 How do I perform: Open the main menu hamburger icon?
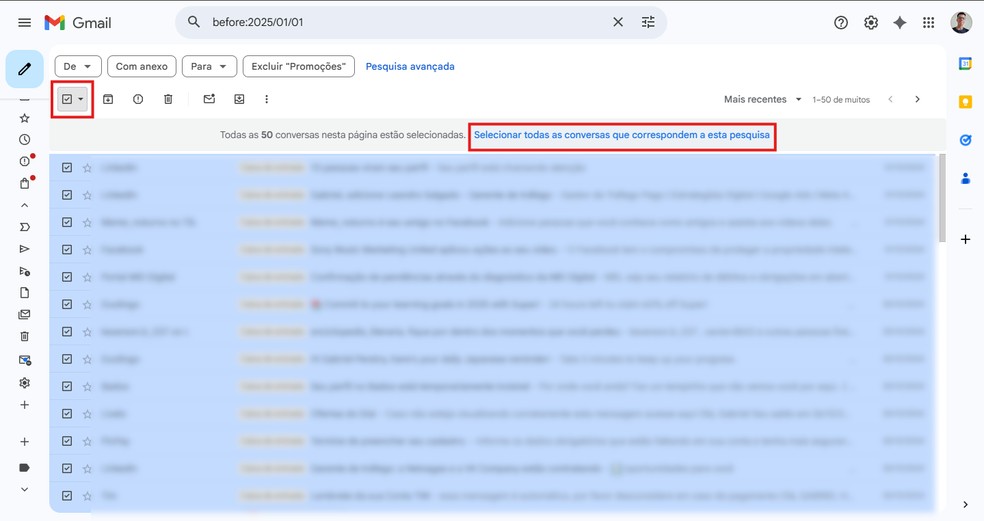(24, 23)
